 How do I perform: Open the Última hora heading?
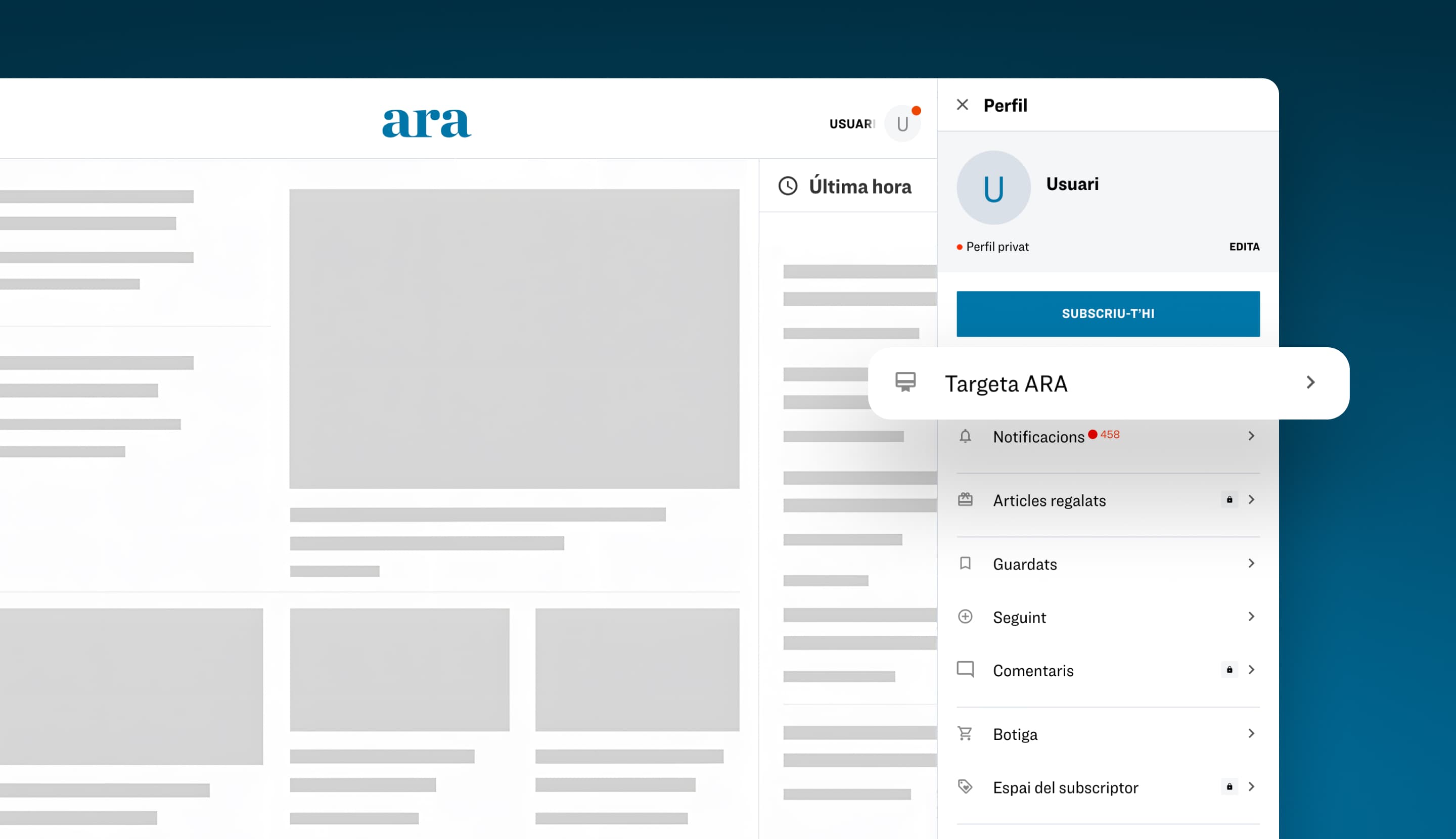coord(860,187)
